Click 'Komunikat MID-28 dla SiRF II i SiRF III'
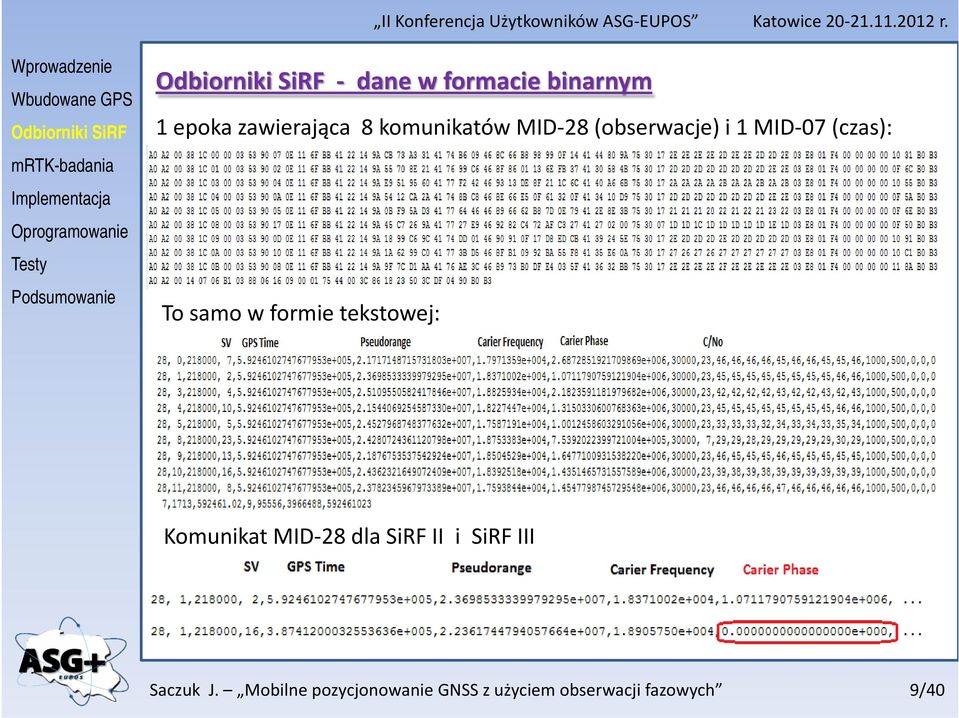 (x=349, y=536)
